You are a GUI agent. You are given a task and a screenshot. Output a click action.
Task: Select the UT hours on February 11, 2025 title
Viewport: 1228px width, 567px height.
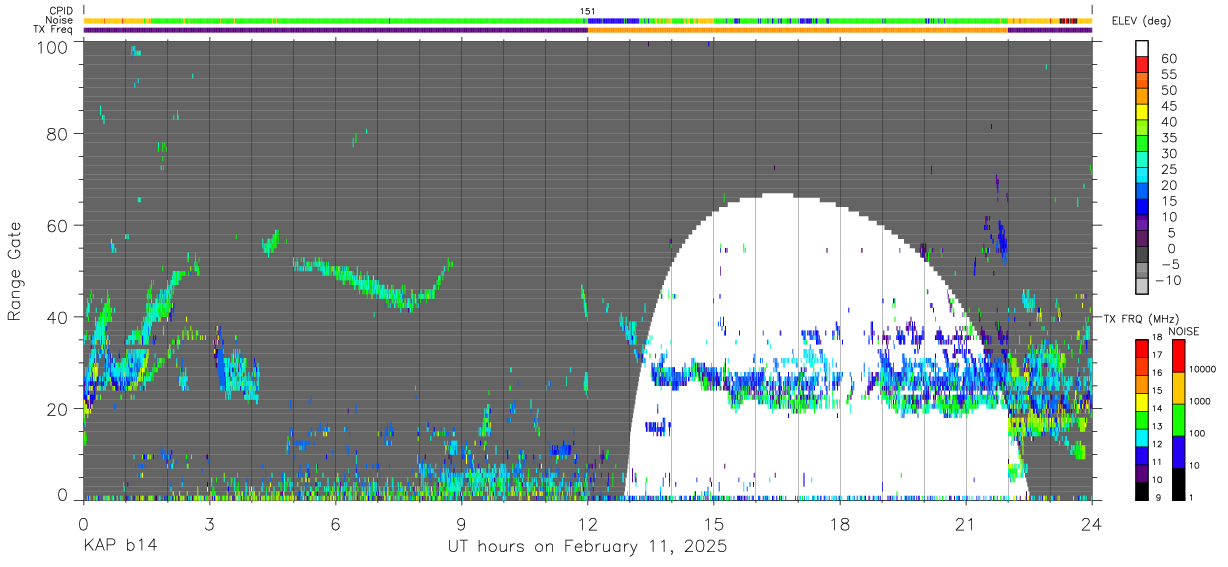[x=587, y=547]
